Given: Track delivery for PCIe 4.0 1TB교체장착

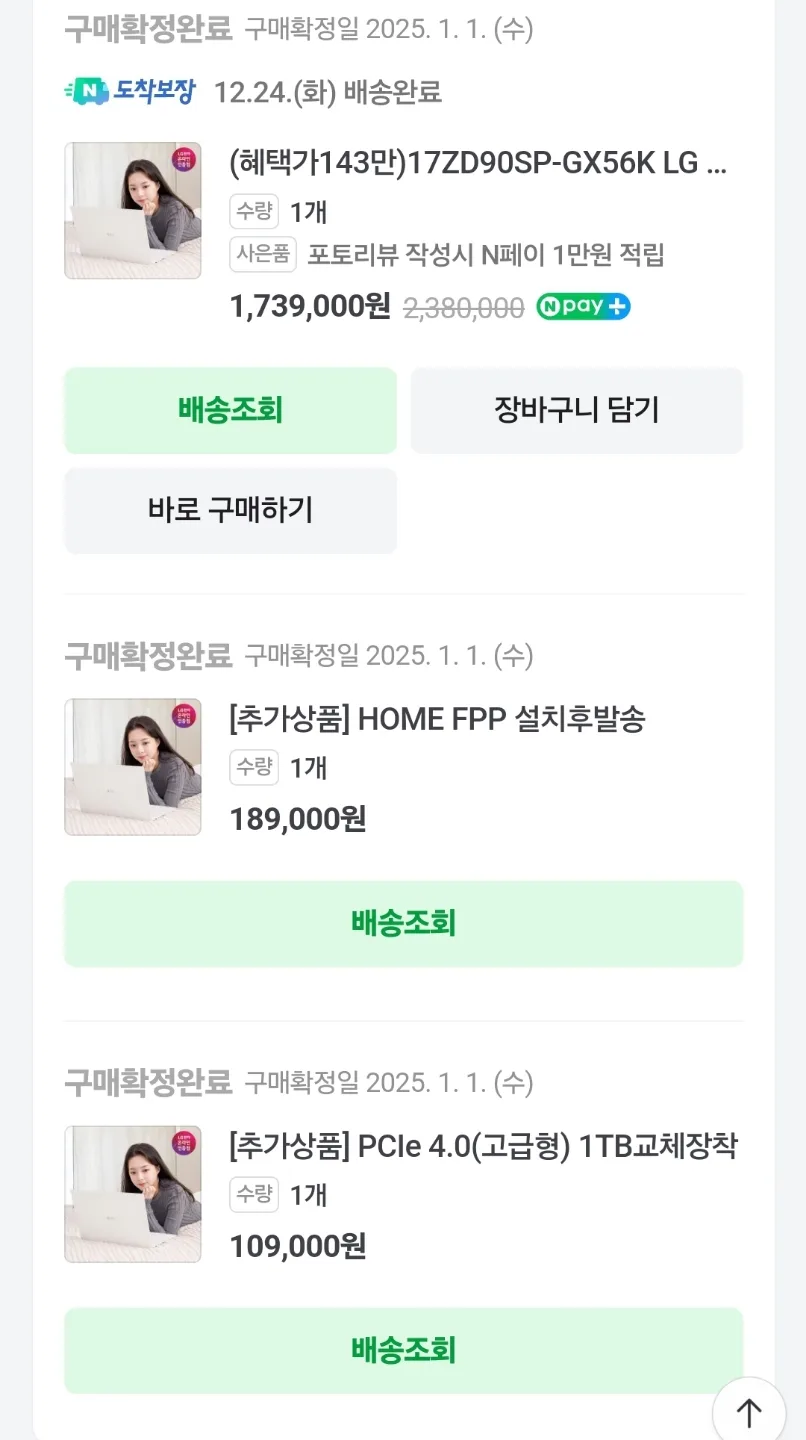Looking at the screenshot, I should 403,1350.
